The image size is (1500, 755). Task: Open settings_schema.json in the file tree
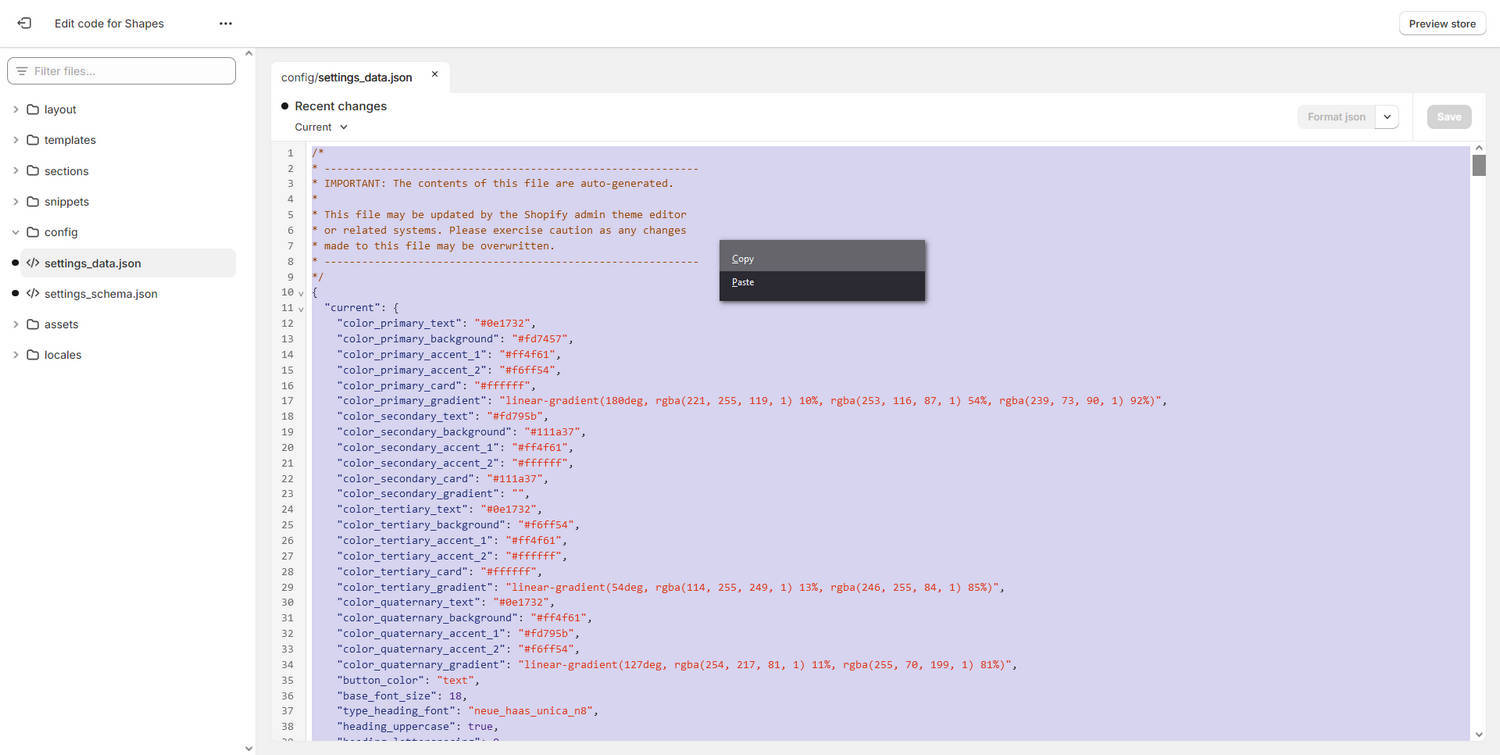pyautogui.click(x=128, y=294)
